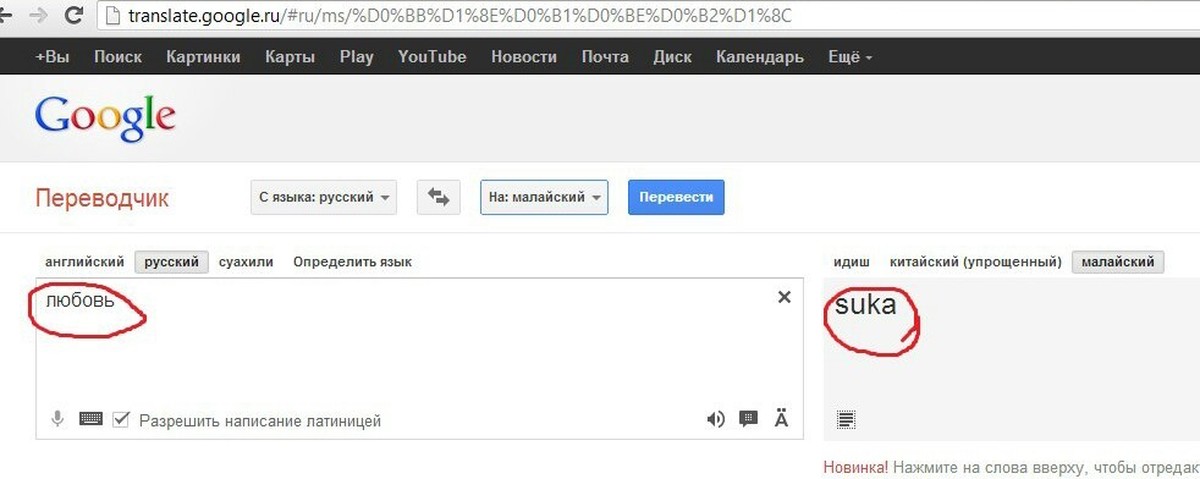Toggle the Разрешить написание латиницей checkbox
This screenshot has height=479, width=1200.
121,420
